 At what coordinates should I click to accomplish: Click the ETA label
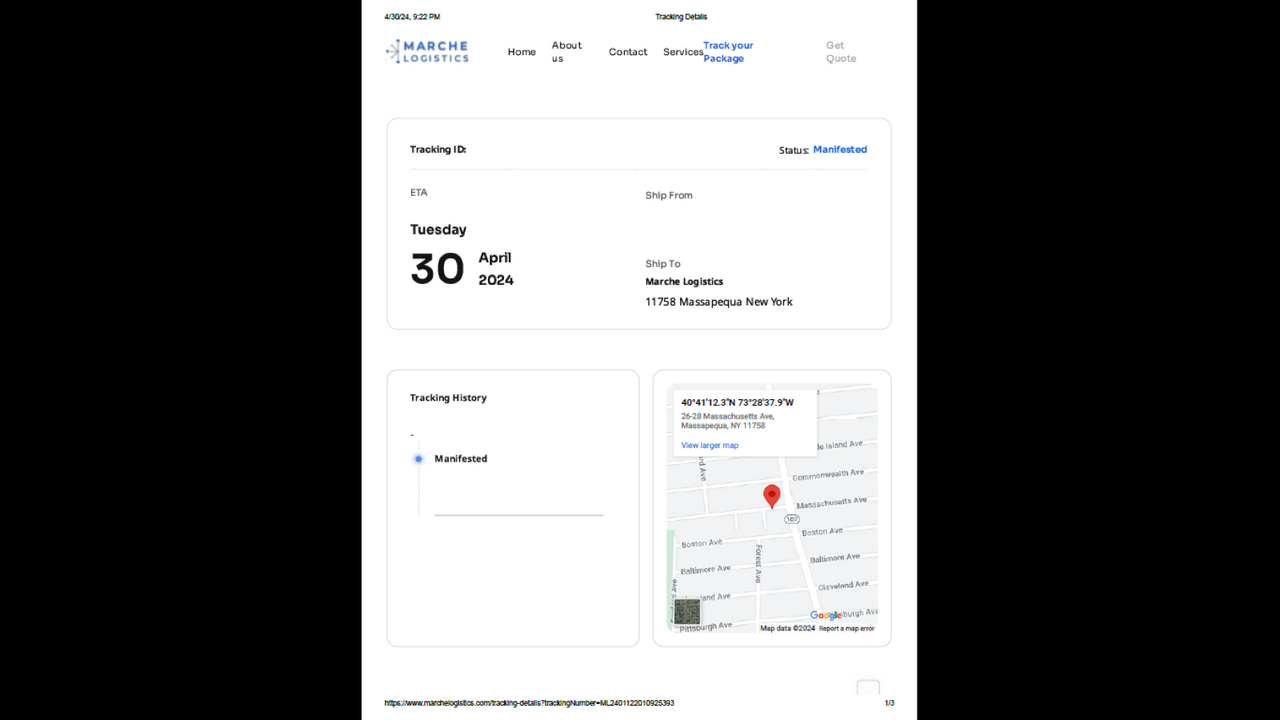coord(418,192)
